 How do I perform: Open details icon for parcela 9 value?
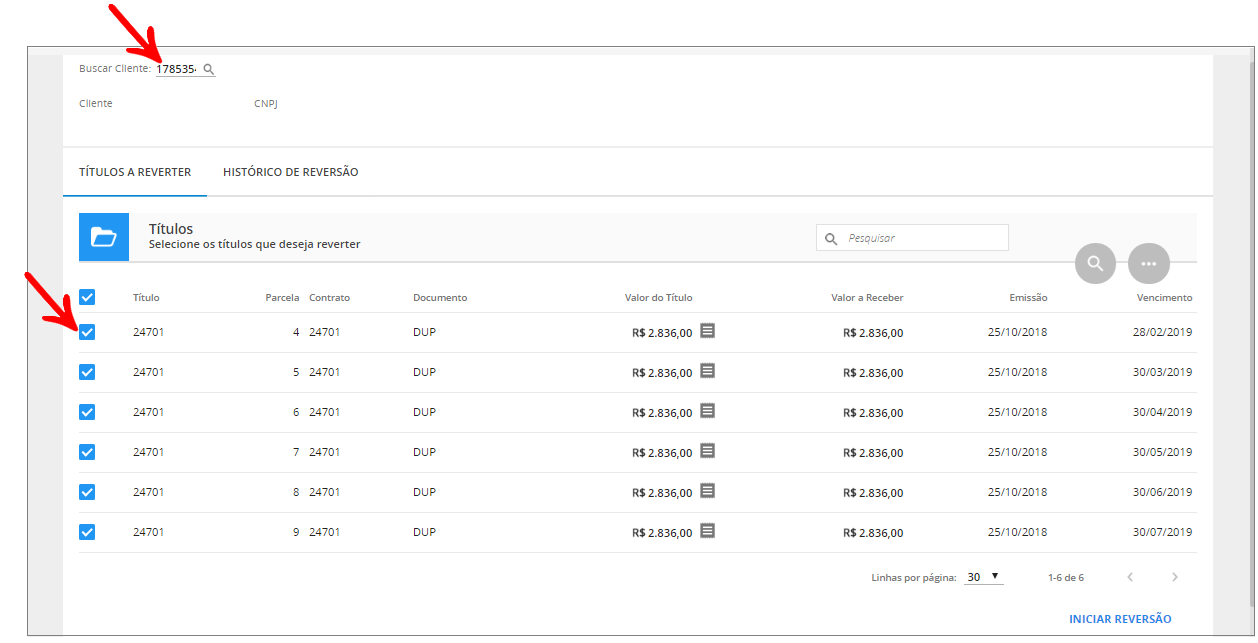707,531
